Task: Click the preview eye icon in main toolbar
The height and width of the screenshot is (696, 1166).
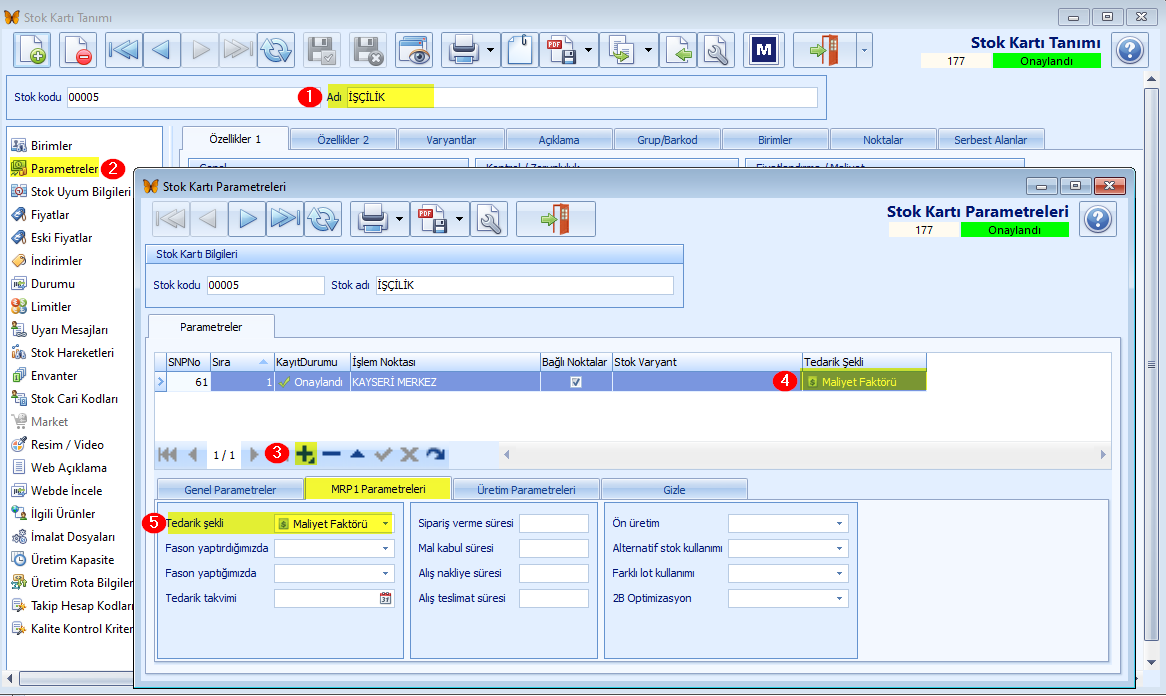Action: 413,50
